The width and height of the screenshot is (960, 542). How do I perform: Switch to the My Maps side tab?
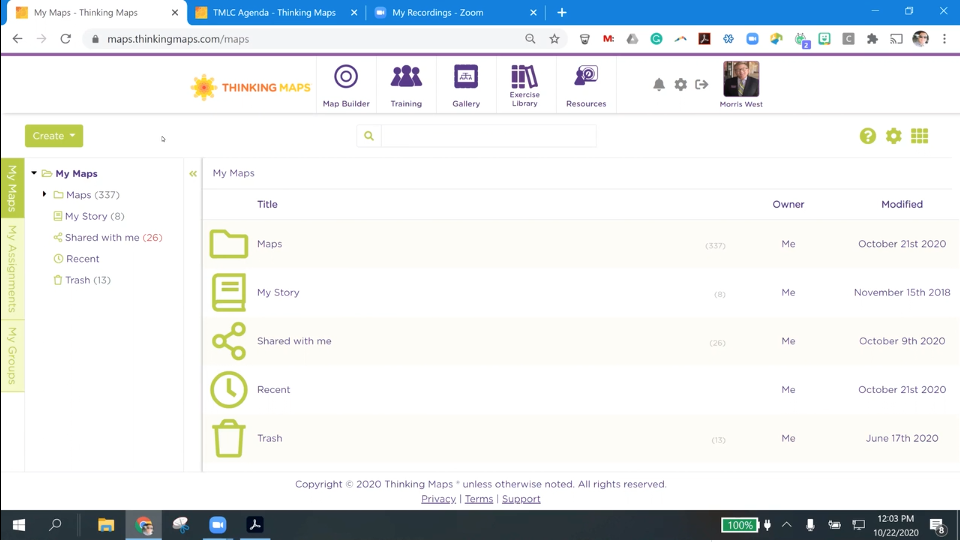point(12,188)
